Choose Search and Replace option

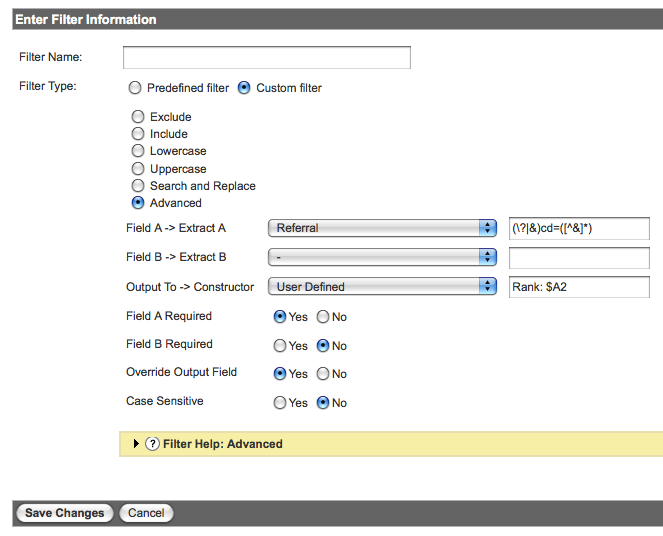[138, 186]
